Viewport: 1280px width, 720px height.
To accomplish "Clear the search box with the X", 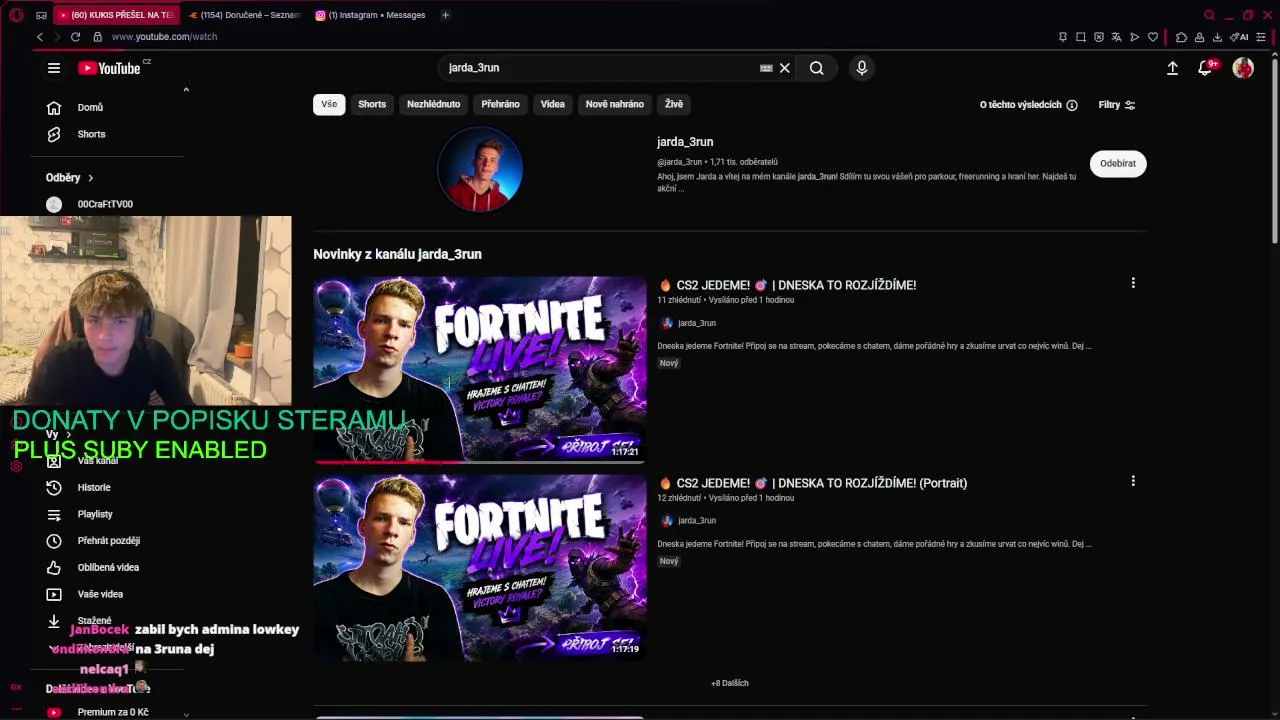I will (785, 68).
